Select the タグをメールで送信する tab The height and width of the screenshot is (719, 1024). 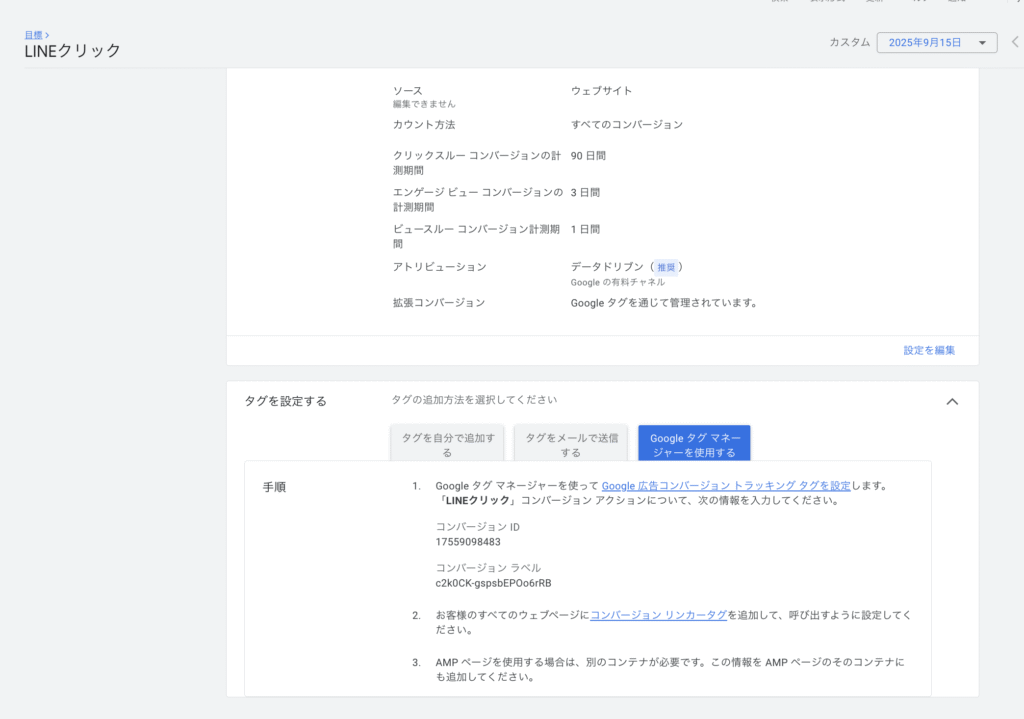570,444
